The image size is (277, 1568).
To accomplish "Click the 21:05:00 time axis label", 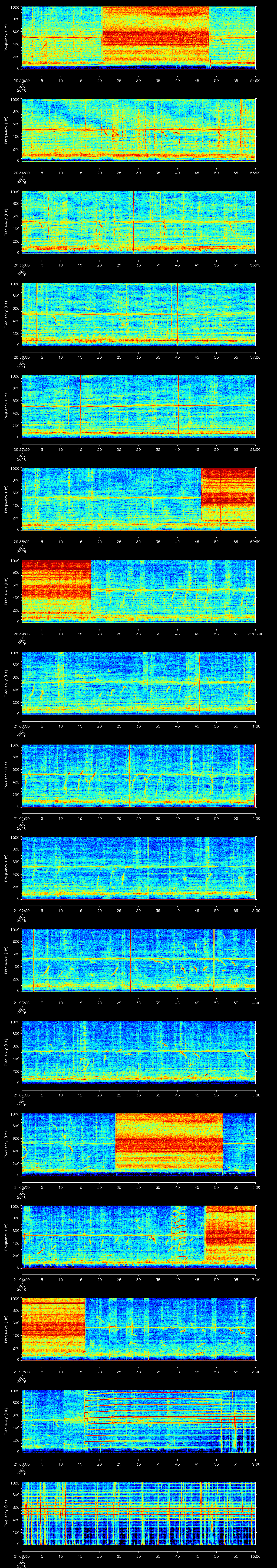I will 21,1187.
